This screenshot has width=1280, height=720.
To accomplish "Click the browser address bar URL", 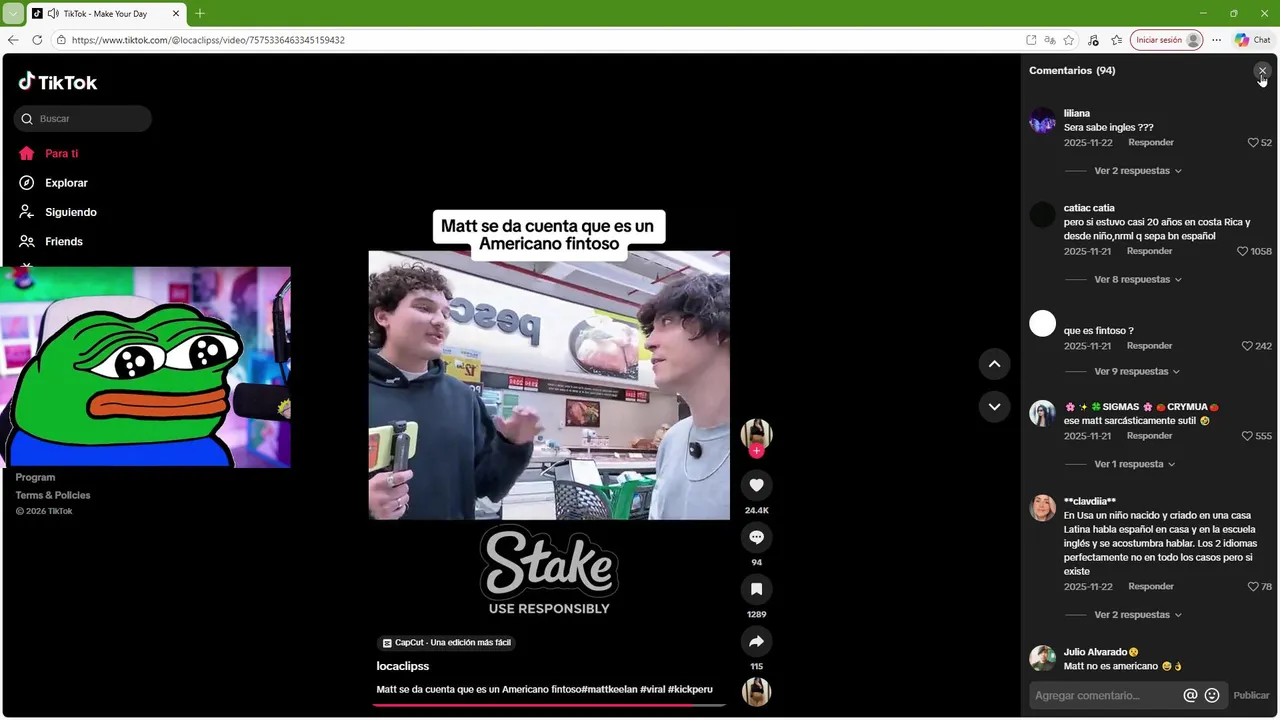I will 208,40.
